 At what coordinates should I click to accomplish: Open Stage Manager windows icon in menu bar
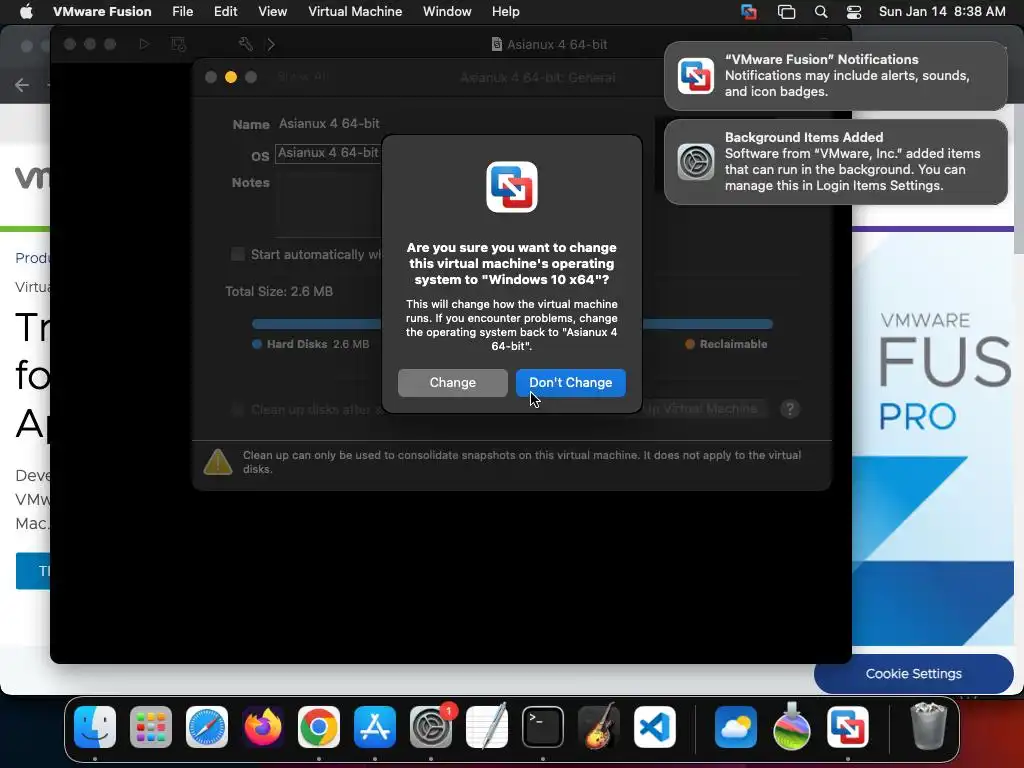[x=786, y=12]
